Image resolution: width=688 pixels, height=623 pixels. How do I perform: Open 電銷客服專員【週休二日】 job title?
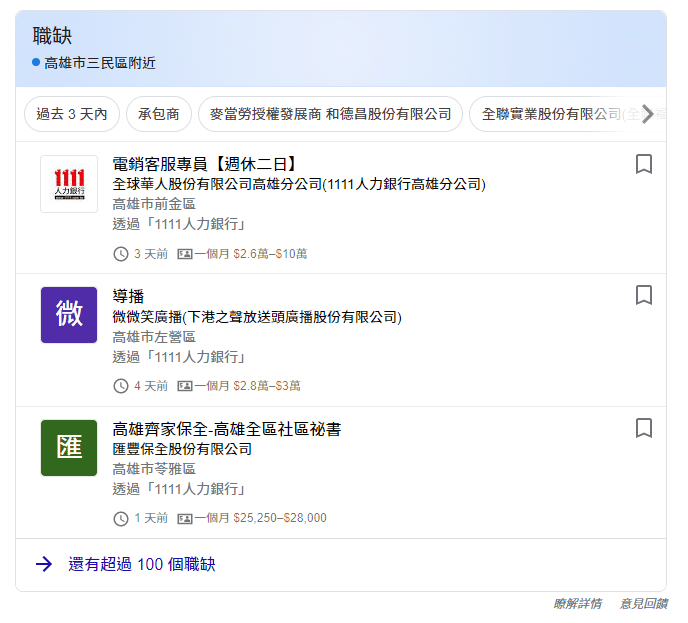pos(205,165)
